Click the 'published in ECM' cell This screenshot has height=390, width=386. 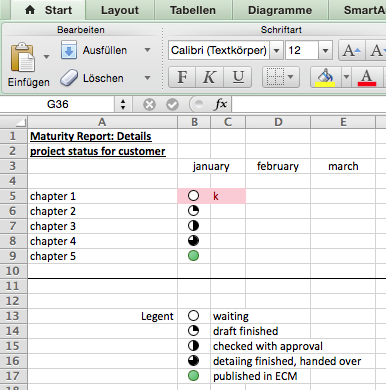pos(255,376)
